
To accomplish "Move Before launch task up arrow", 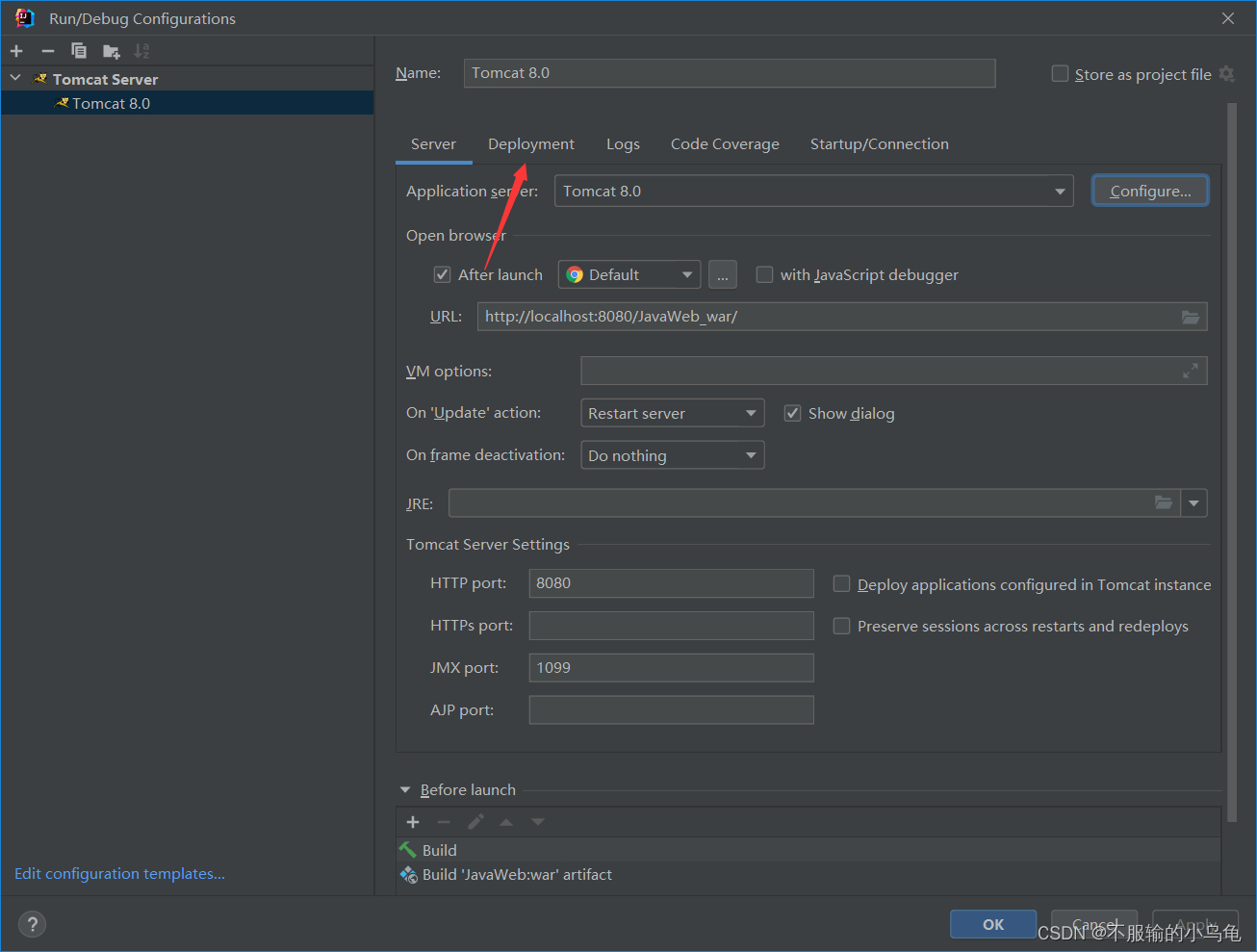I will click(506, 822).
